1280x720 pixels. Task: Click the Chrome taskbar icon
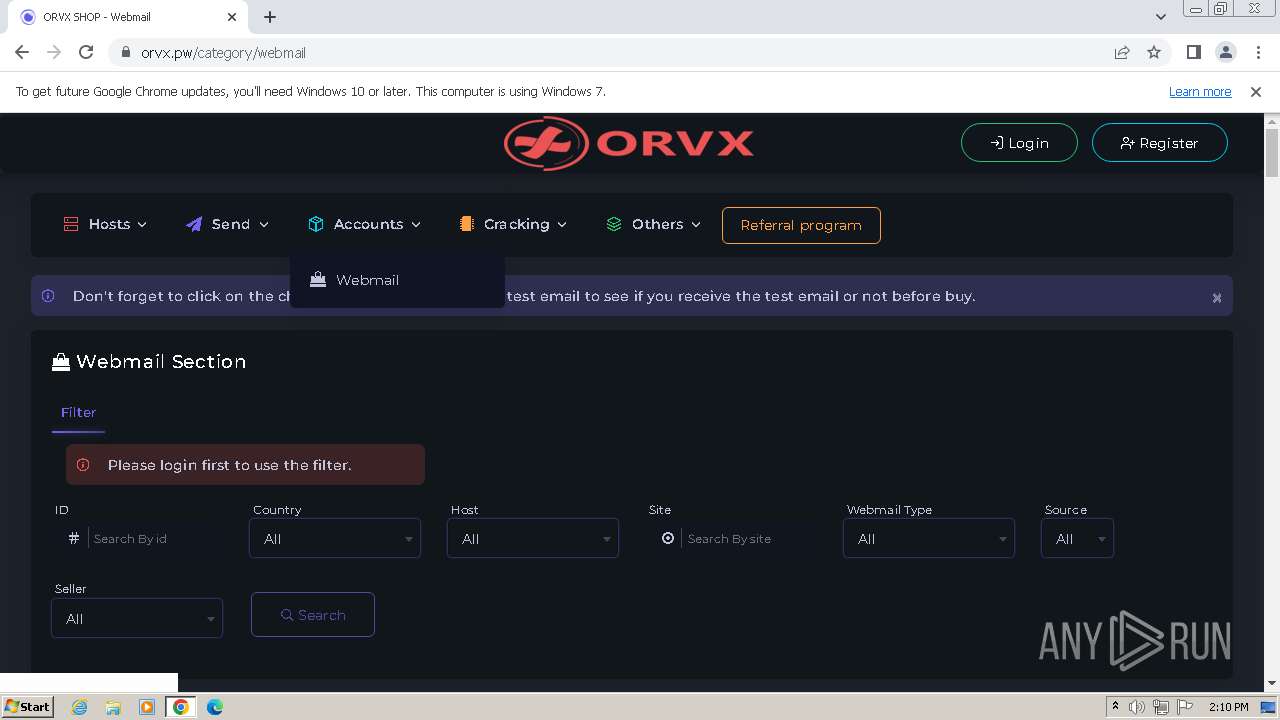pos(181,707)
